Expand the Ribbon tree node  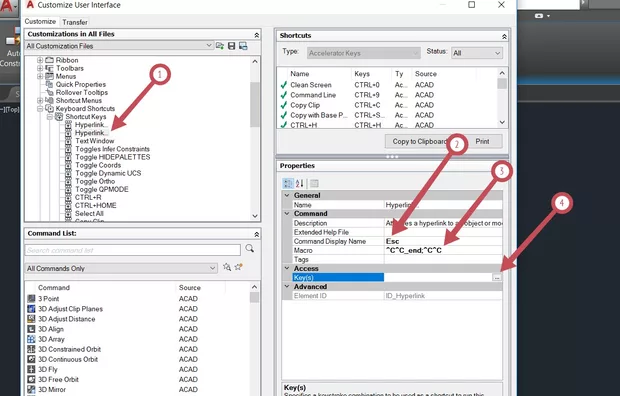pyautogui.click(x=40, y=60)
